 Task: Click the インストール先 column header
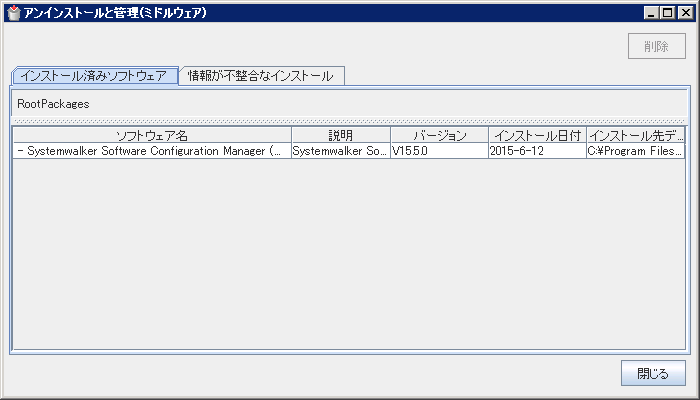tap(636, 135)
